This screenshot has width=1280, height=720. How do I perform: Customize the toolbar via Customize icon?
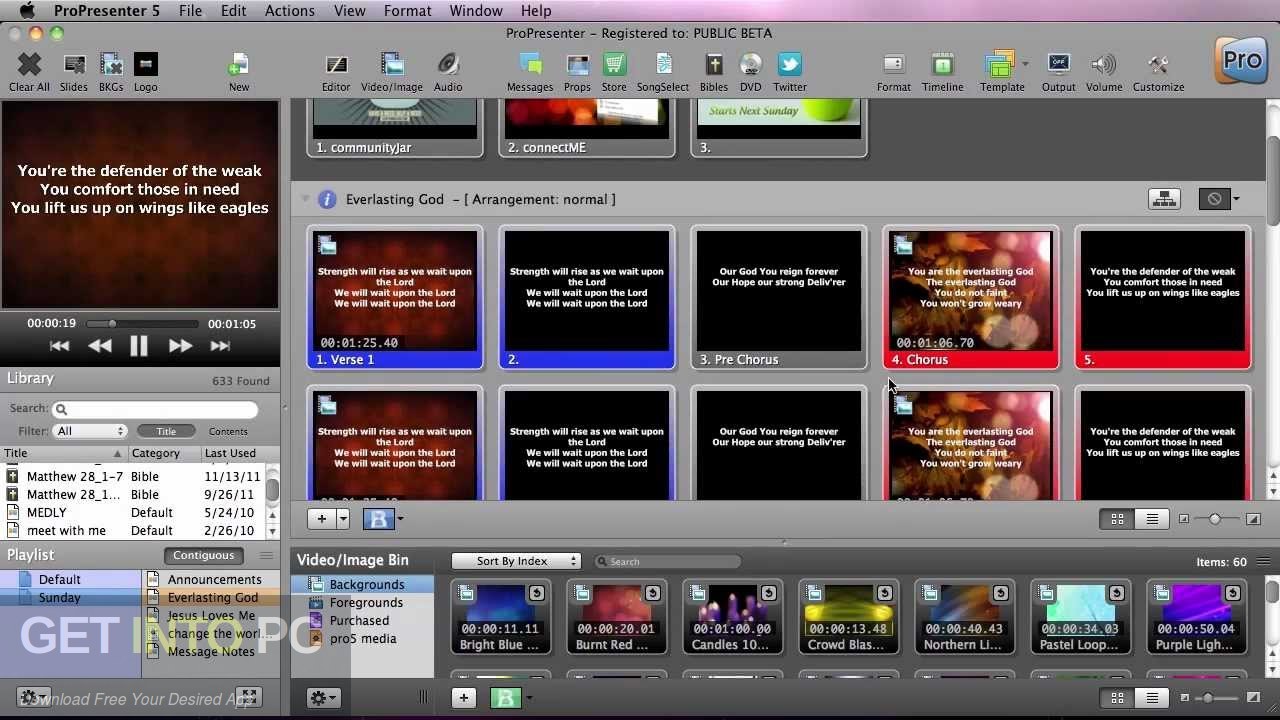pos(1158,65)
